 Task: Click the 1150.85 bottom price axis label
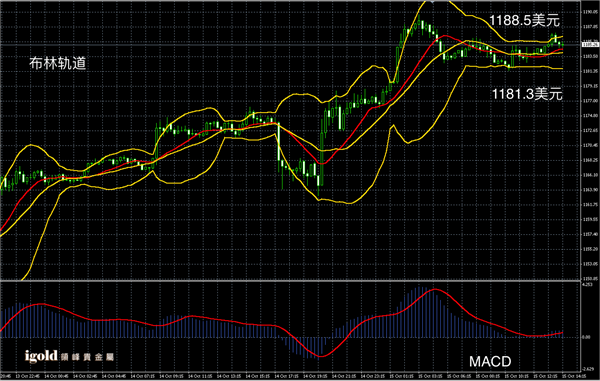590,278
